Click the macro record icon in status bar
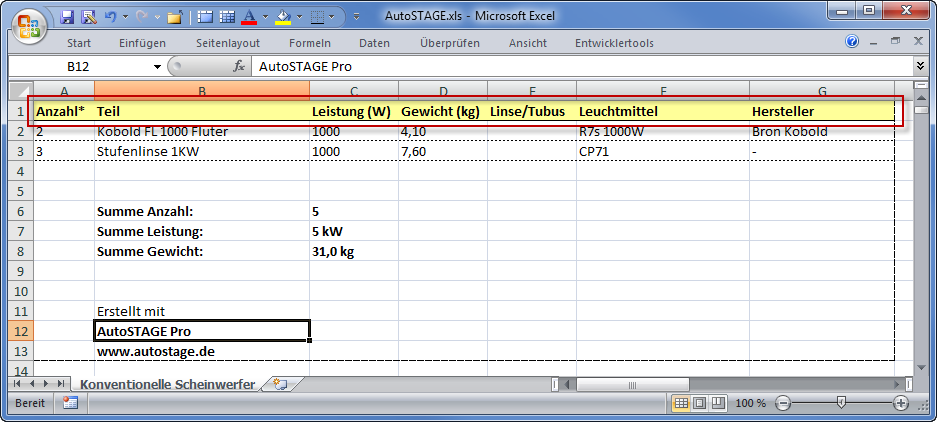 [70, 403]
